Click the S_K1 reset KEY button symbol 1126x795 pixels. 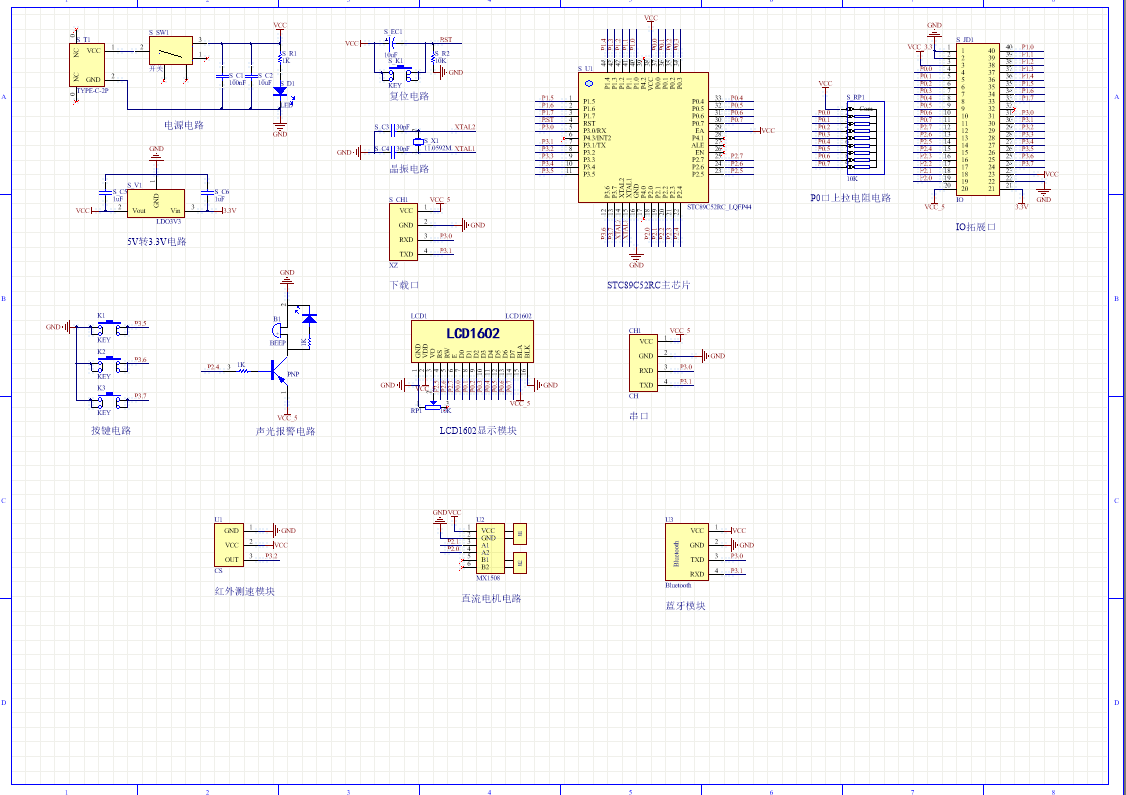pyautogui.click(x=396, y=73)
